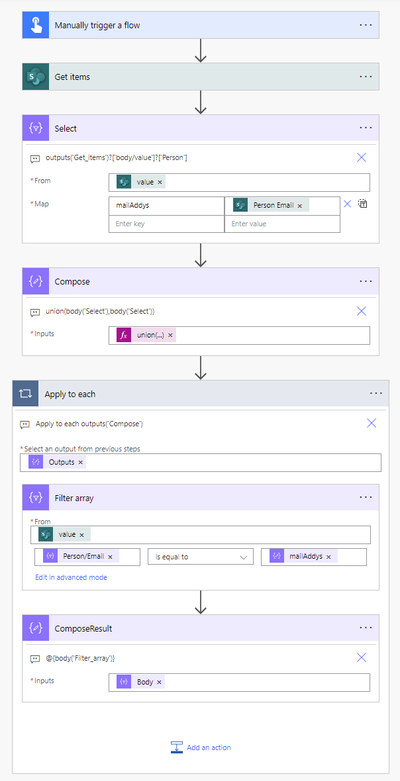Screen dimensions: 400x781
Task: Click the ComposeResult action icon
Action: [35, 628]
